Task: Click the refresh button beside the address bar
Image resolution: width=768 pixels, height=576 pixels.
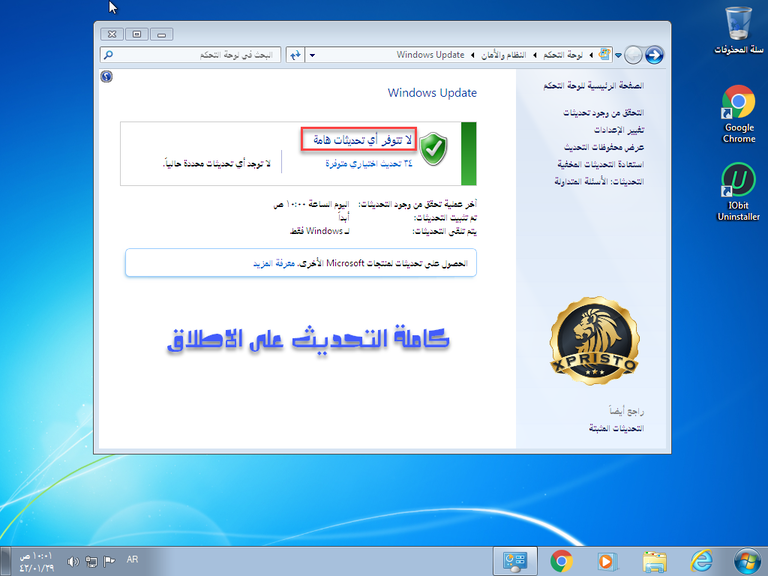Action: (x=295, y=55)
